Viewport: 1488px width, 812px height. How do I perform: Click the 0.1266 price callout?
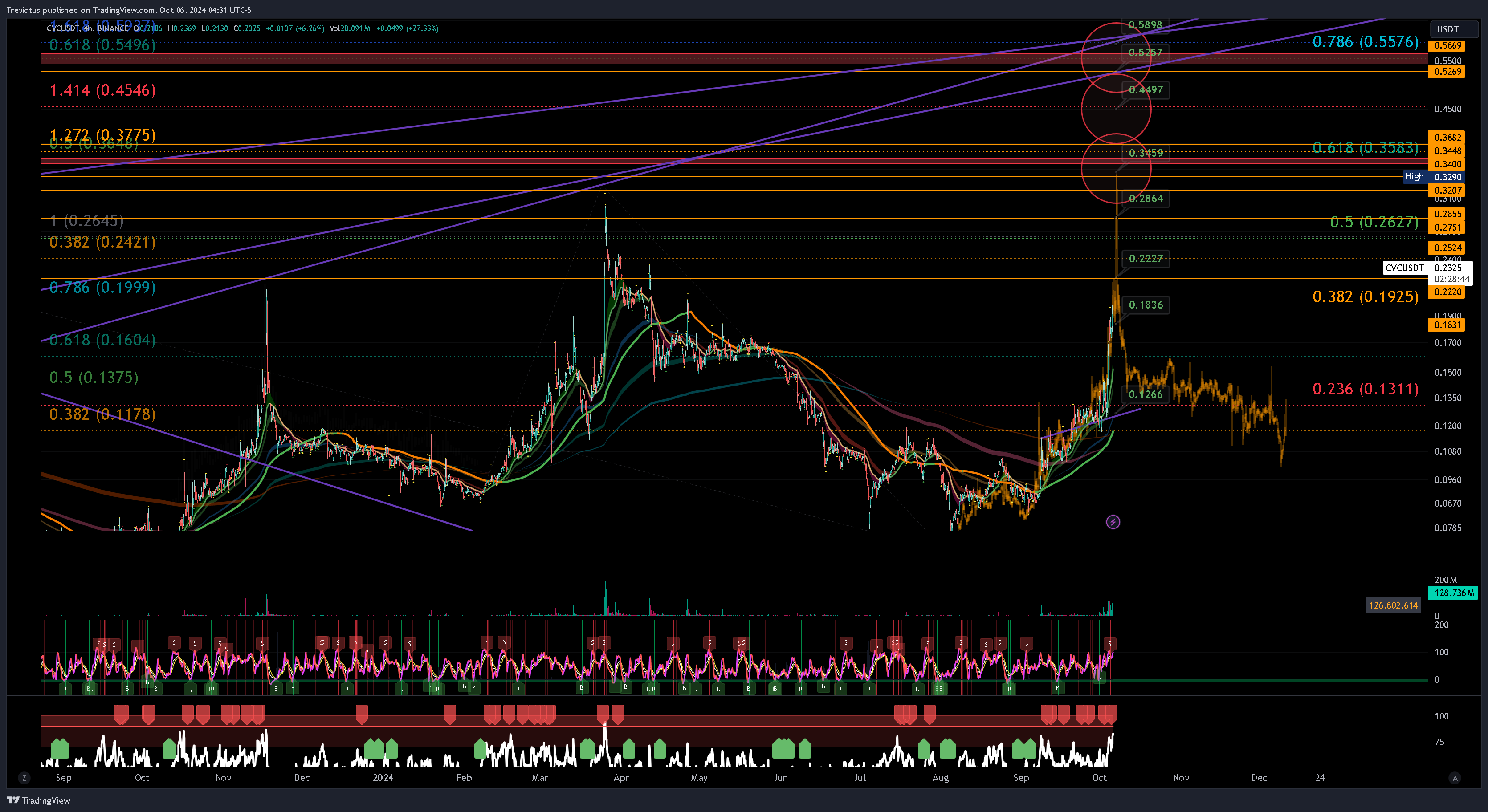[x=1146, y=394]
